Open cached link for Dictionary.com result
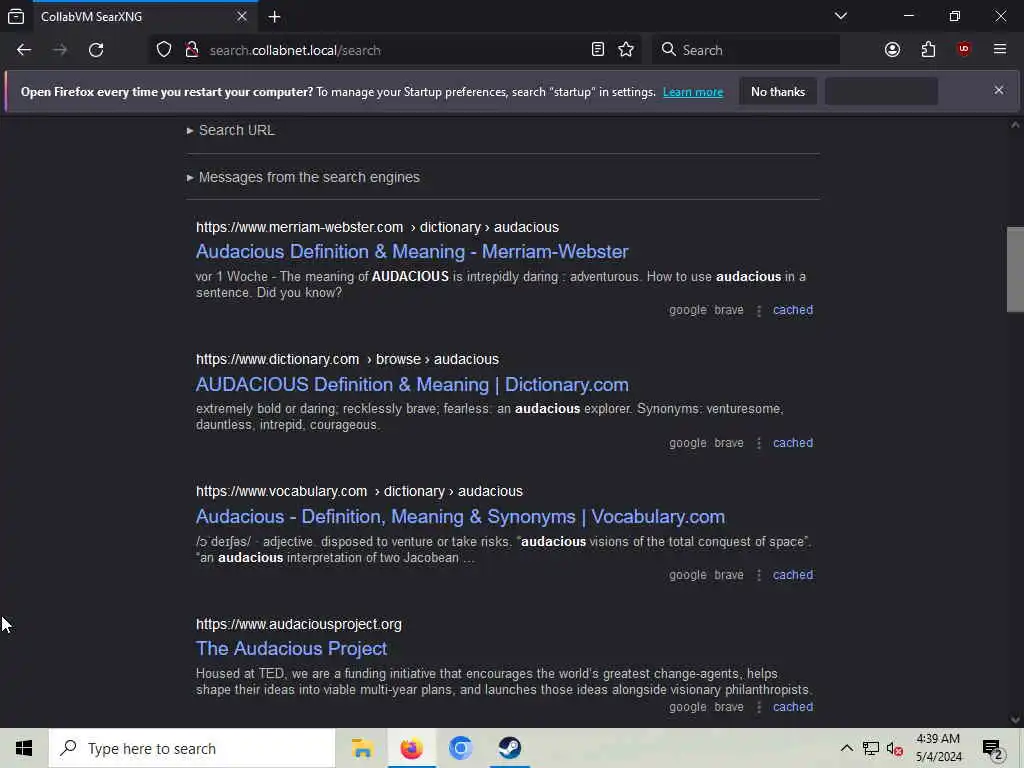The height and width of the screenshot is (768, 1024). pos(793,443)
